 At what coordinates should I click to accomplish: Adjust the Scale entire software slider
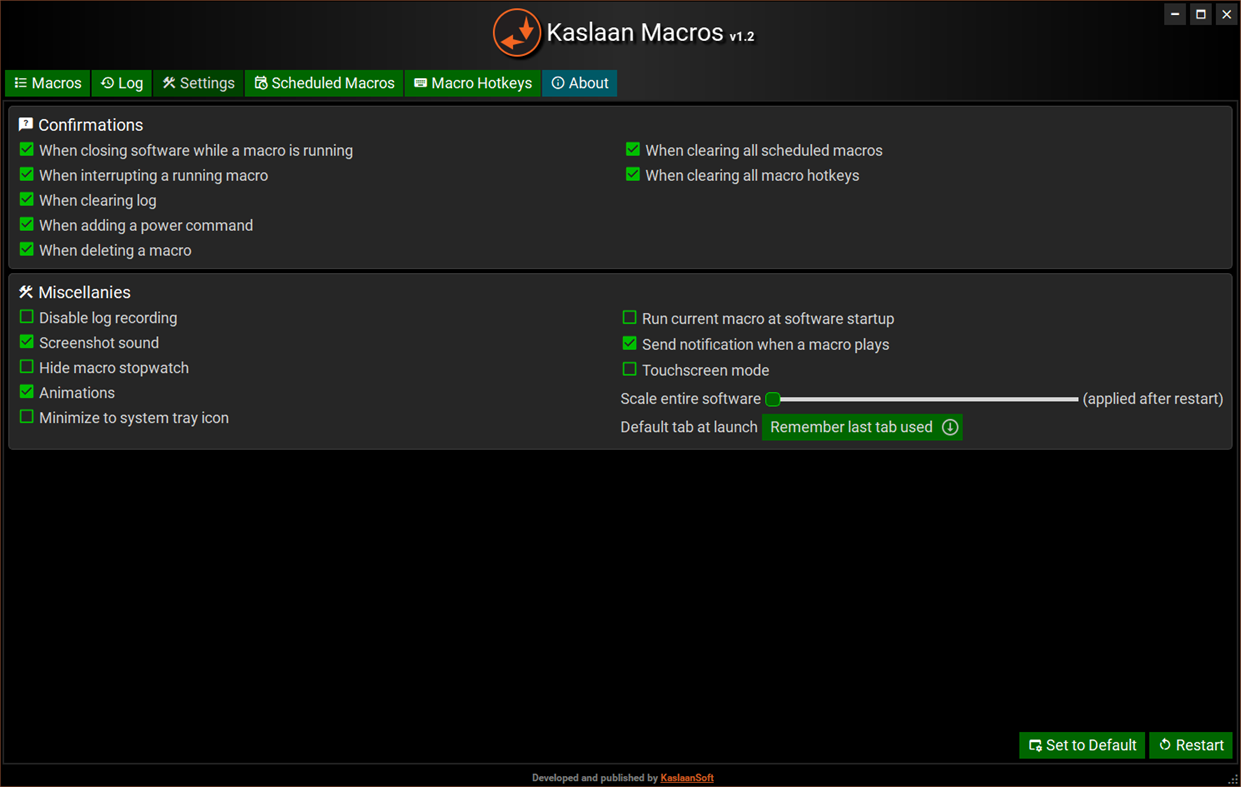773,398
